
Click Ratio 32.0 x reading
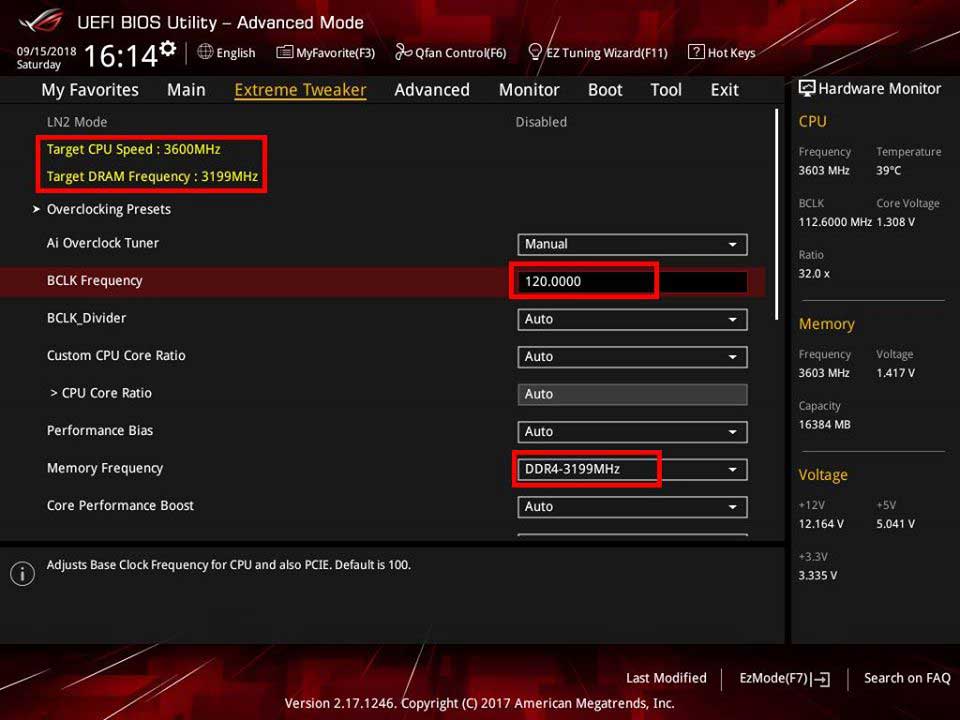tap(814, 274)
